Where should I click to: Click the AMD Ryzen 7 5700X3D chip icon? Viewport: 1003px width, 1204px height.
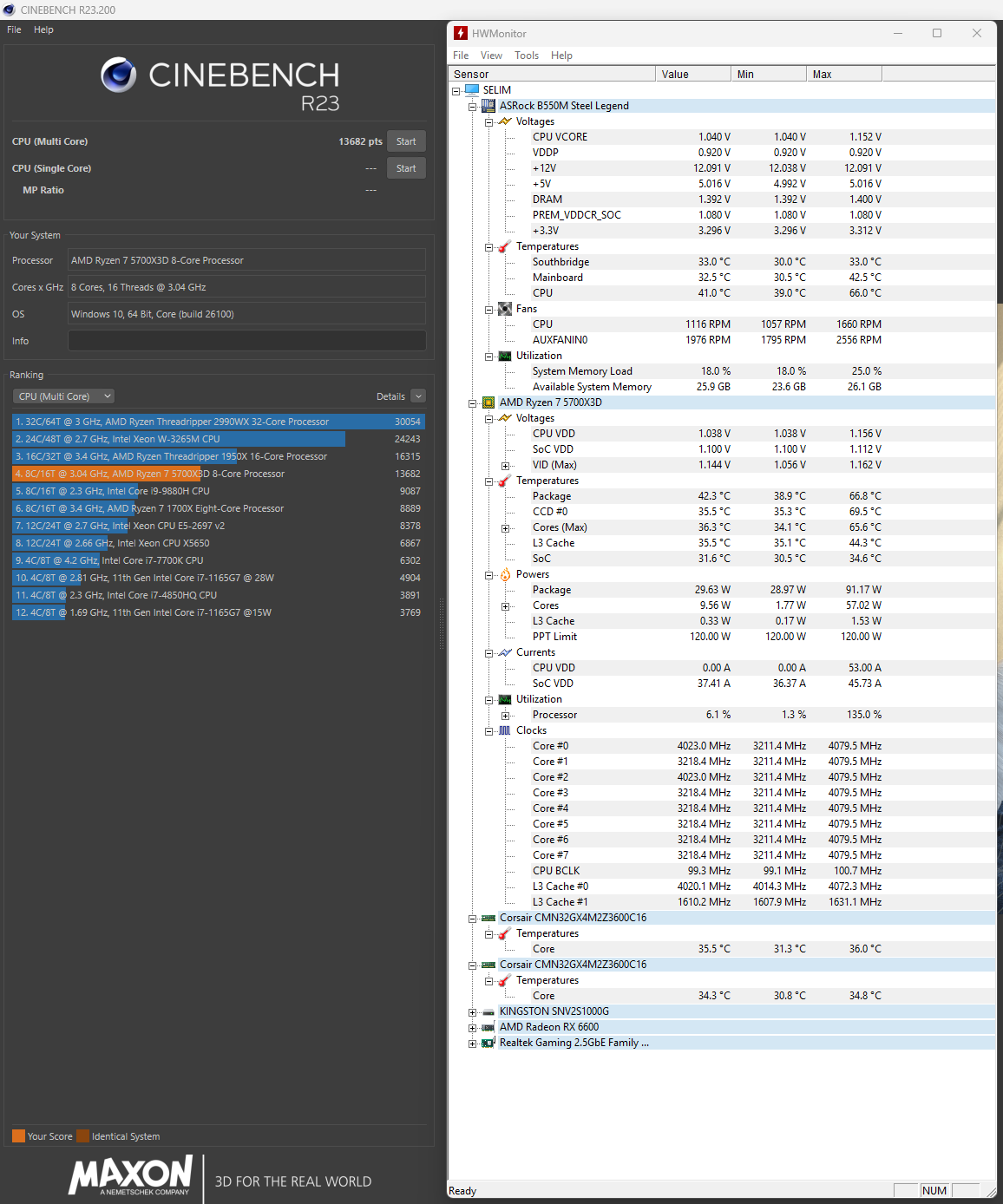tap(488, 402)
